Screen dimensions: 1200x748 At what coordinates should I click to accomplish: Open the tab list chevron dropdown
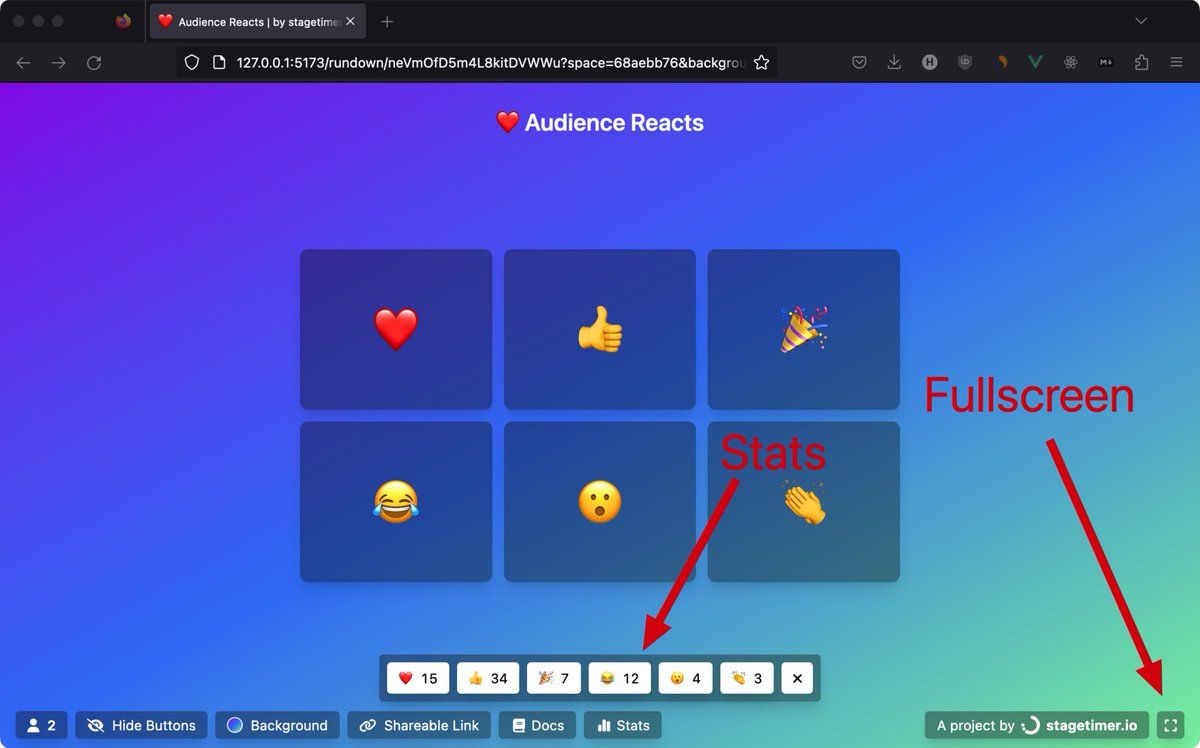click(1141, 21)
